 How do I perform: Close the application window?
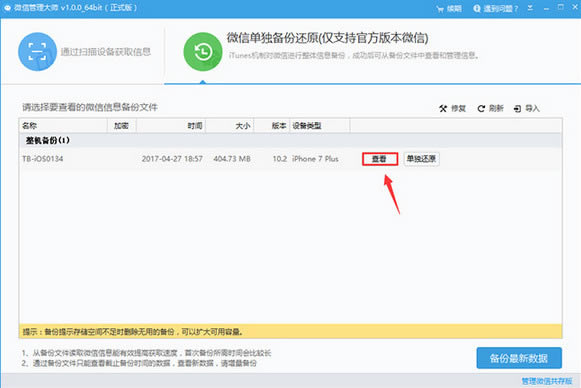(575, 7)
